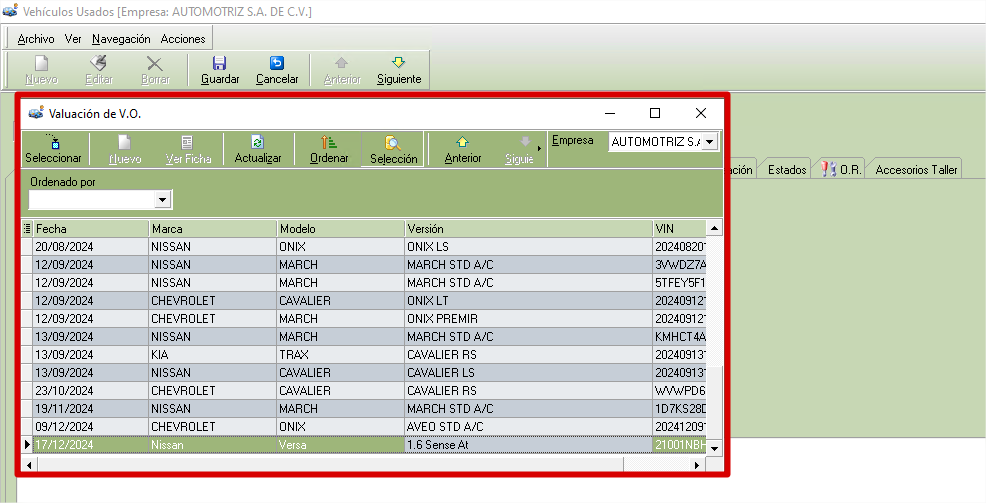Click Borrar icon in main toolbar

coord(155,64)
